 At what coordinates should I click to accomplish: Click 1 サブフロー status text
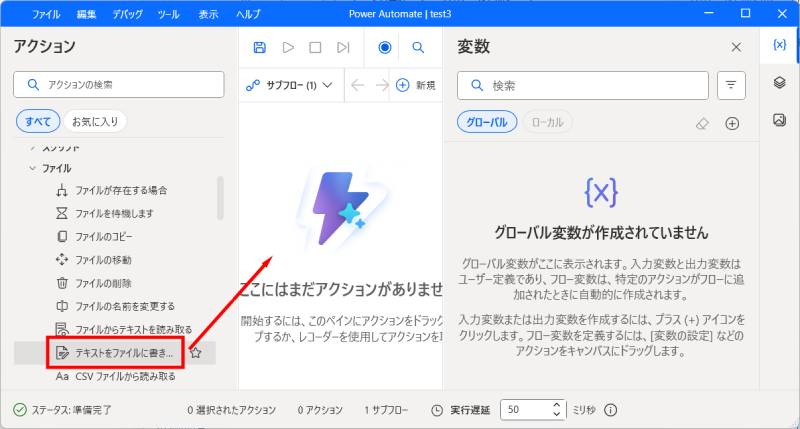pyautogui.click(x=386, y=410)
